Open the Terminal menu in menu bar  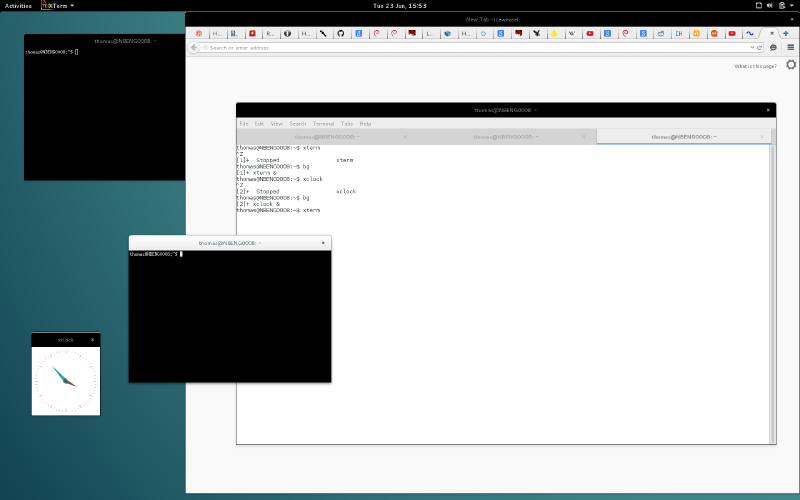(323, 123)
